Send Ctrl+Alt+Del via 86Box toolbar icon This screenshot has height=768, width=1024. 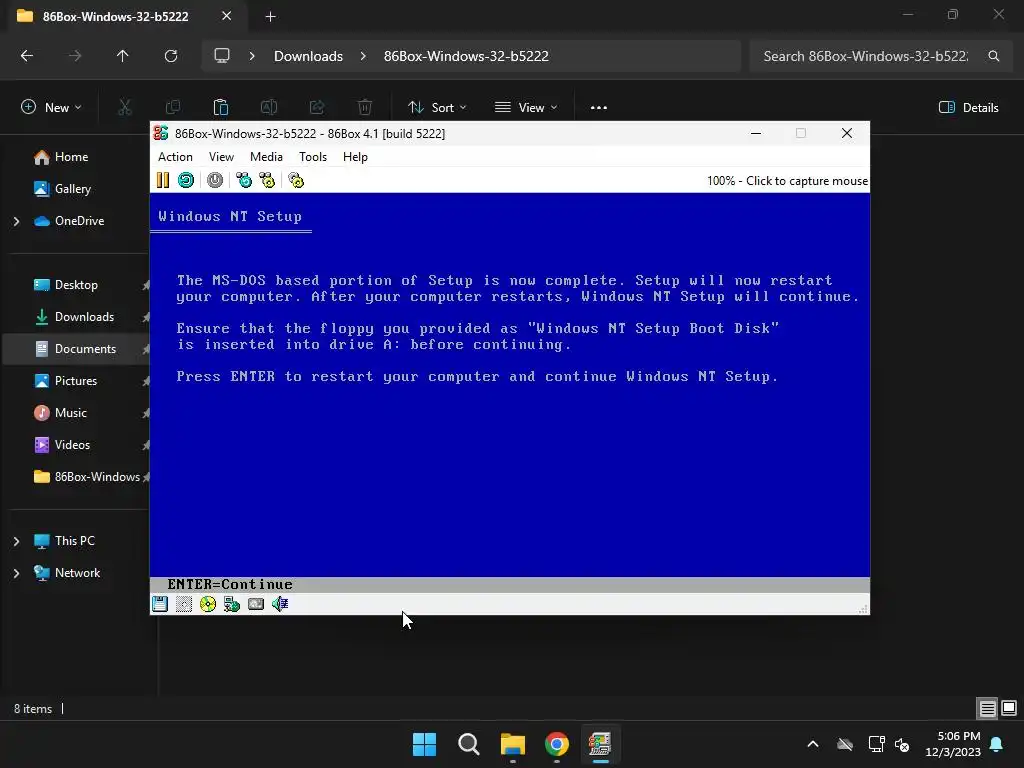pyautogui.click(x=244, y=180)
